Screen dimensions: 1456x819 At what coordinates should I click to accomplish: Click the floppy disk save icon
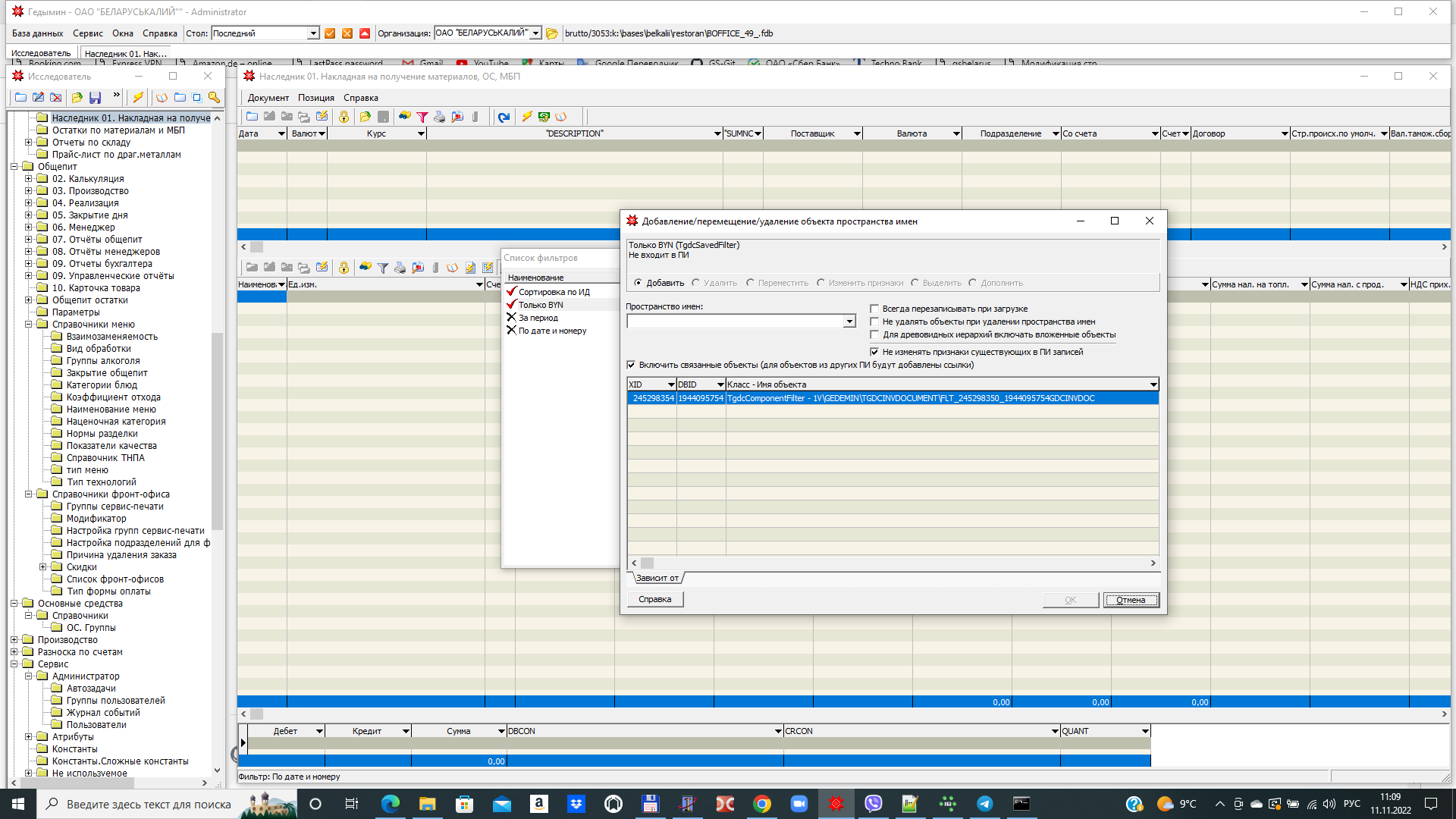[96, 98]
